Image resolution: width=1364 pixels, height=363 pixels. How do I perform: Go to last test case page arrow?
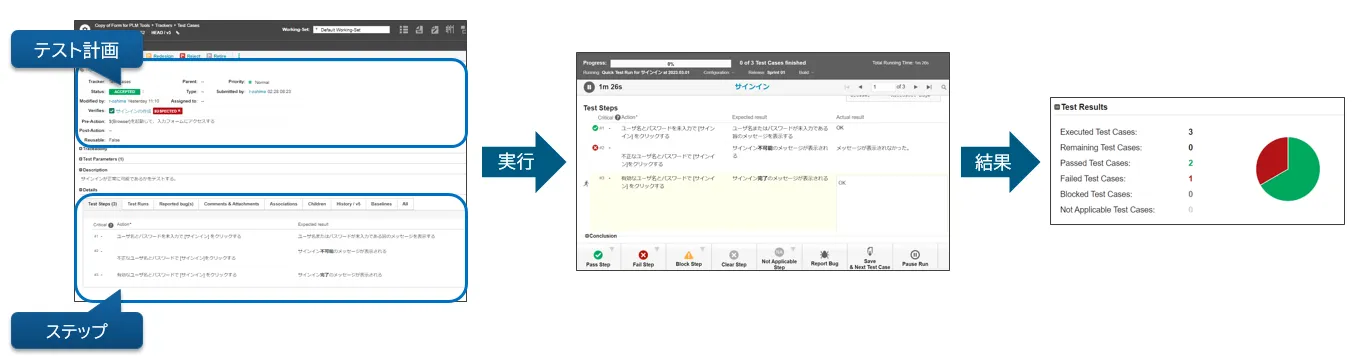coord(929,87)
